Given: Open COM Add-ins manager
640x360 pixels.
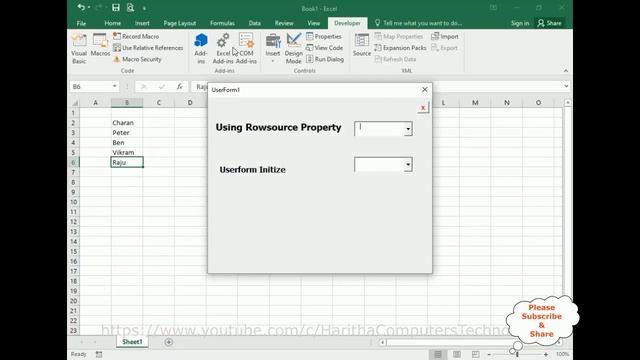Looking at the screenshot, I should [246, 49].
